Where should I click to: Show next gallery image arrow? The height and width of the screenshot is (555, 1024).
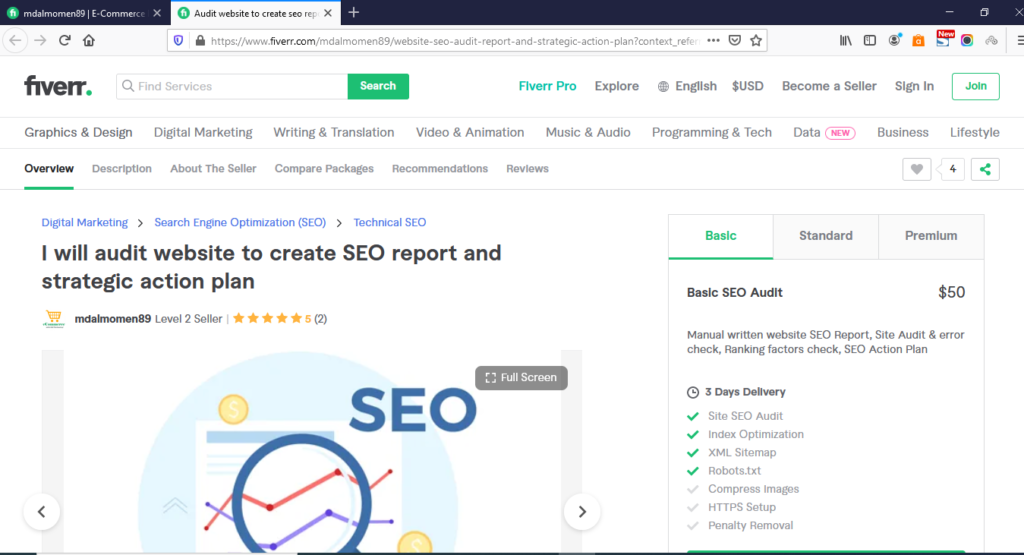pos(581,511)
